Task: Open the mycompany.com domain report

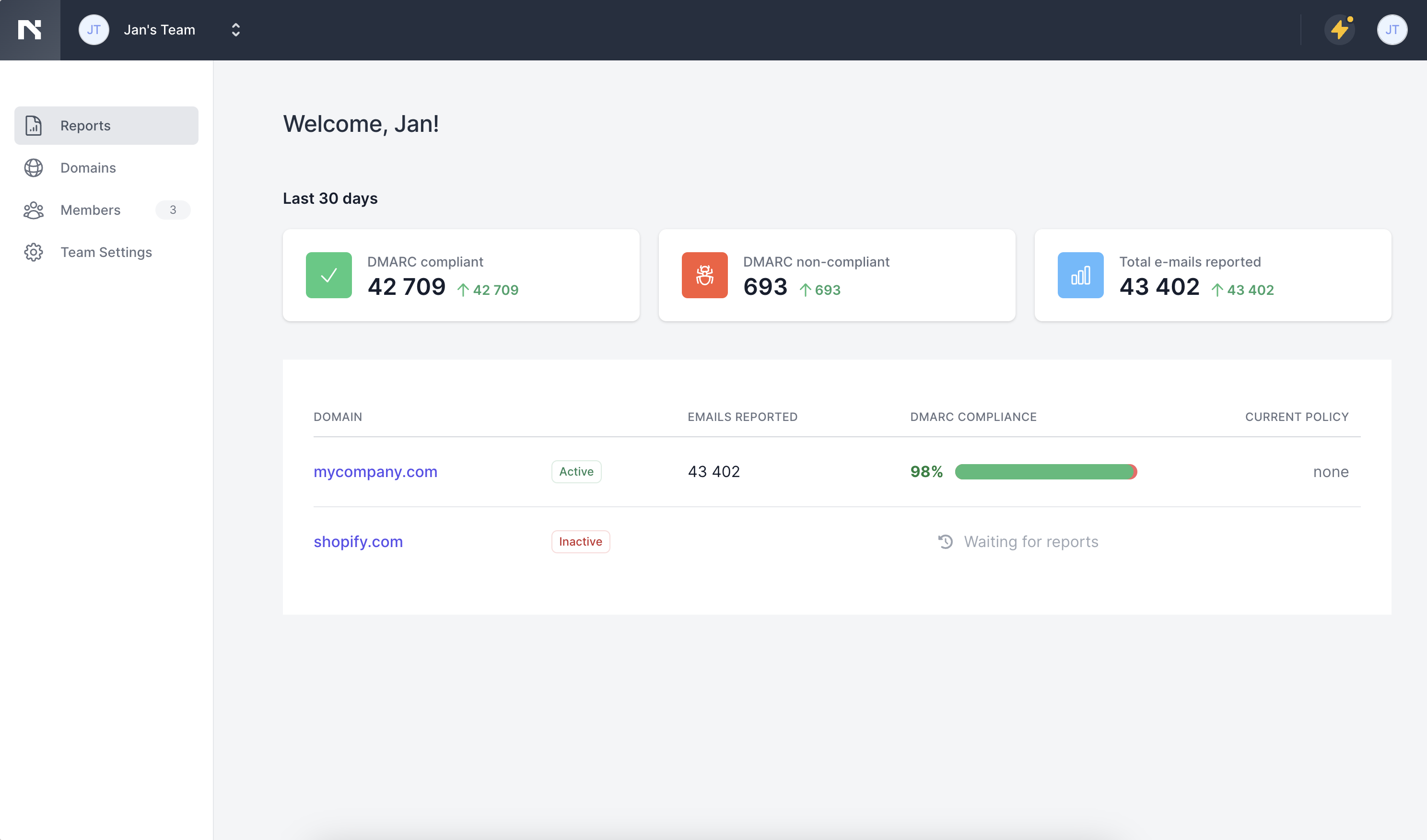Action: (x=375, y=471)
